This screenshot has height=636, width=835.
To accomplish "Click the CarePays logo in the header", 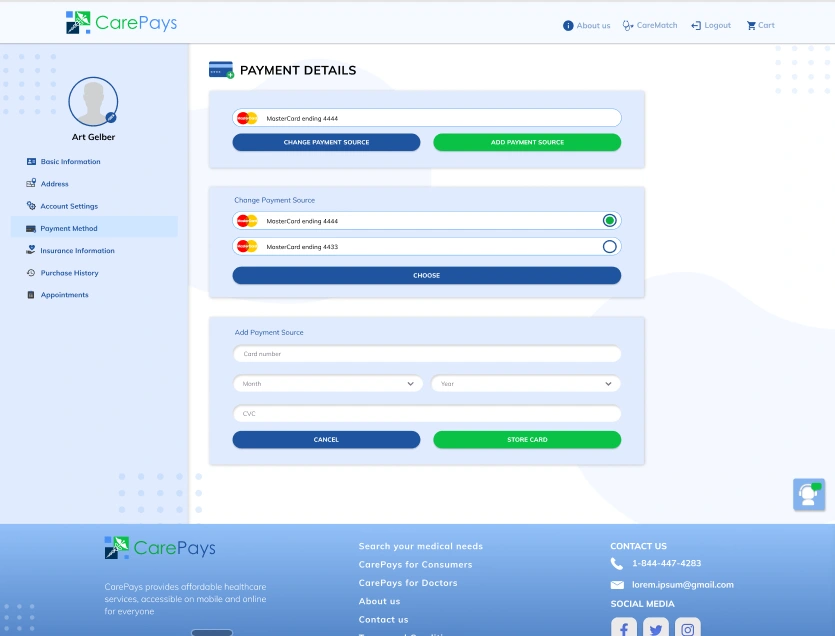I will coord(121,22).
